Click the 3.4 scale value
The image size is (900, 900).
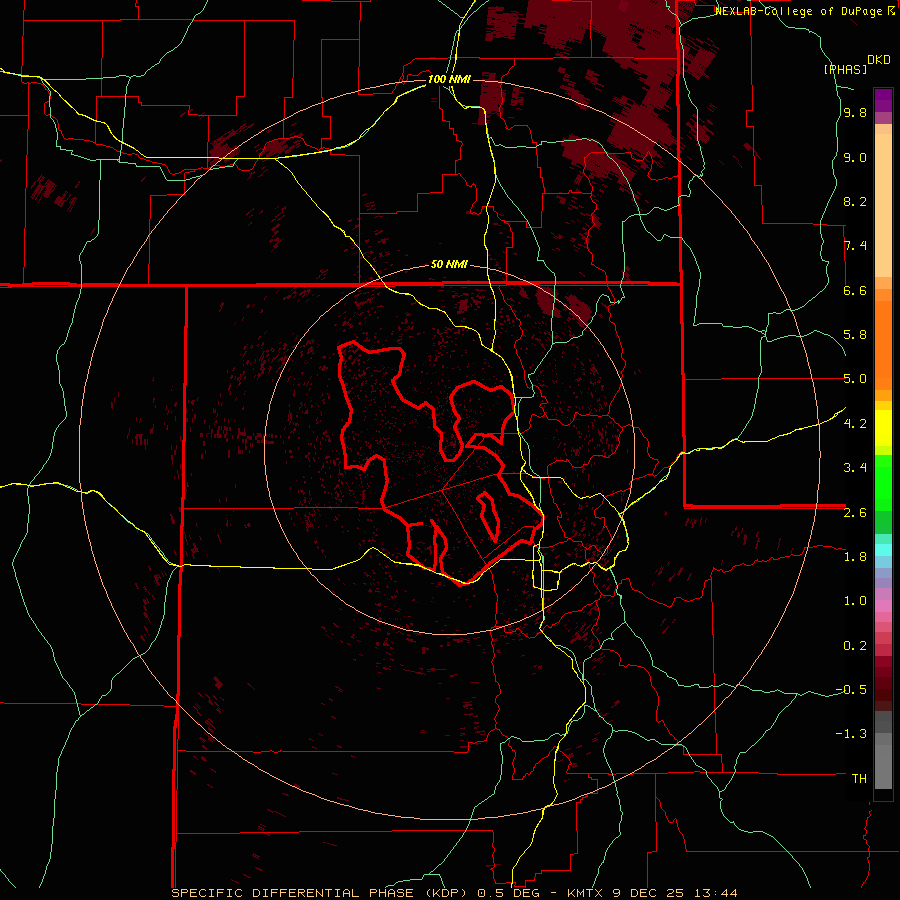pyautogui.click(x=855, y=468)
